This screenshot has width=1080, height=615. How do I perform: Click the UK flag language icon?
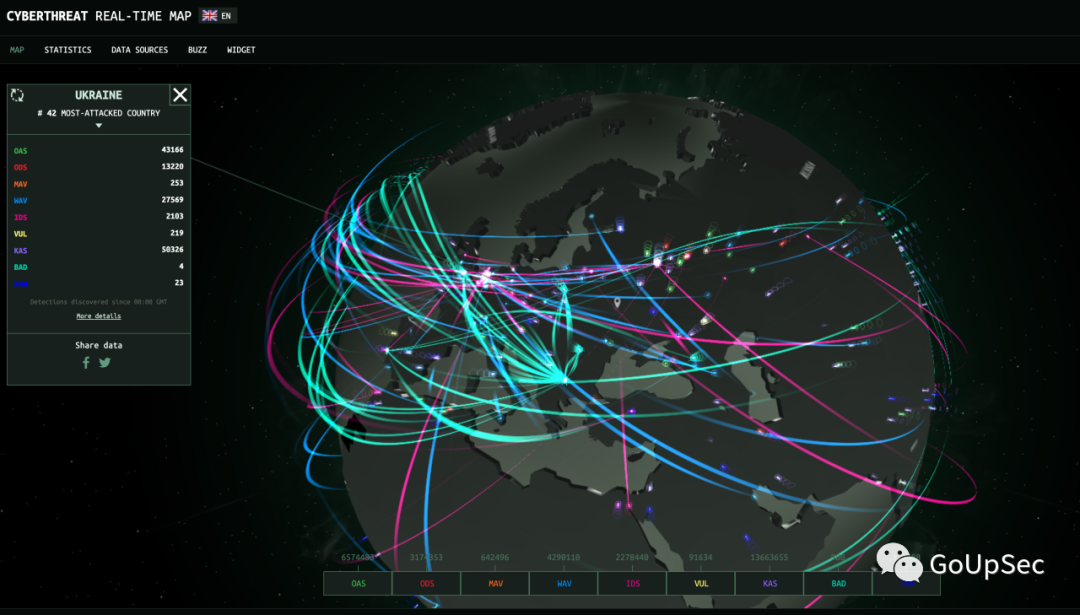click(x=209, y=16)
